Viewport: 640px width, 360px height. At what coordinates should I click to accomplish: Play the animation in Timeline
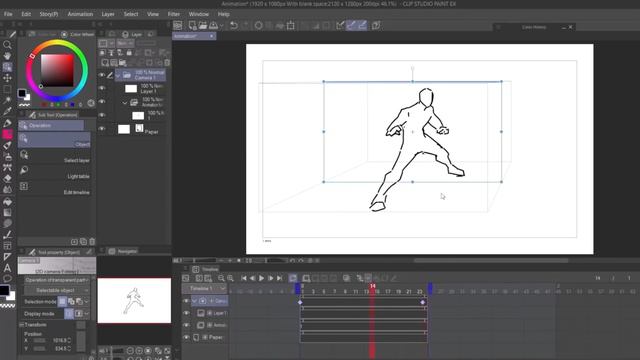tap(261, 278)
